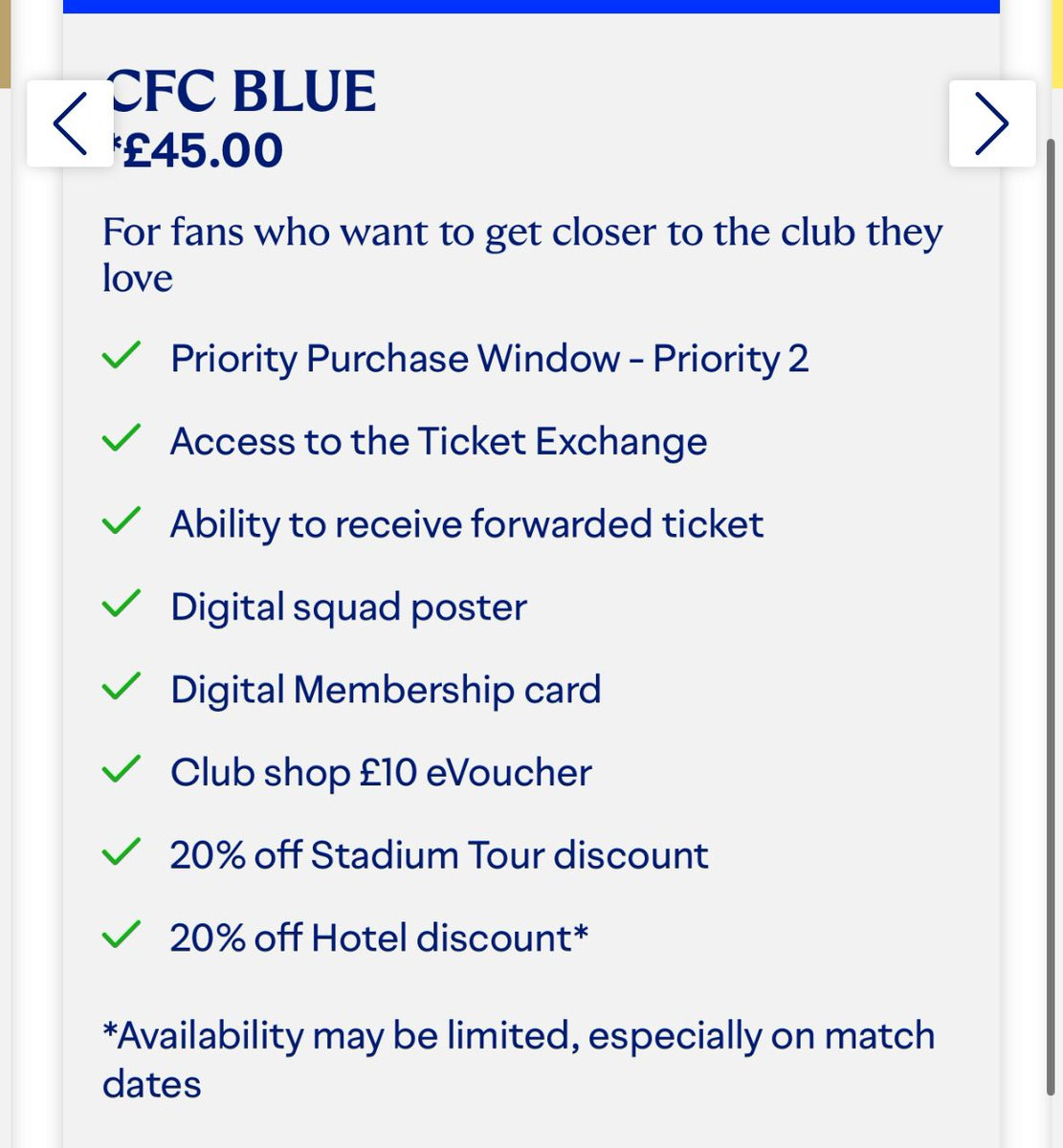Viewport: 1063px width, 1148px height.
Task: Click the blue bar above the card
Action: [531, 7]
